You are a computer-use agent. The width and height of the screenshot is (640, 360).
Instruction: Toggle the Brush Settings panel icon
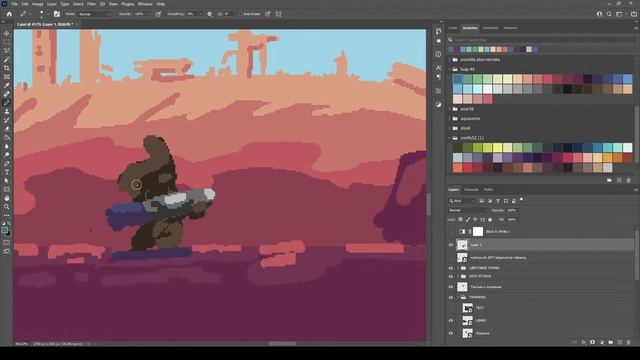pos(57,14)
